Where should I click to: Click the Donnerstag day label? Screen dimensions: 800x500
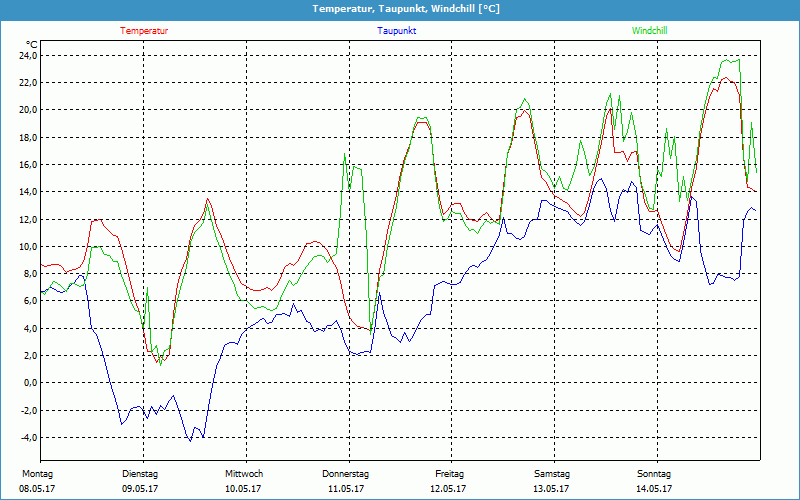coord(345,474)
